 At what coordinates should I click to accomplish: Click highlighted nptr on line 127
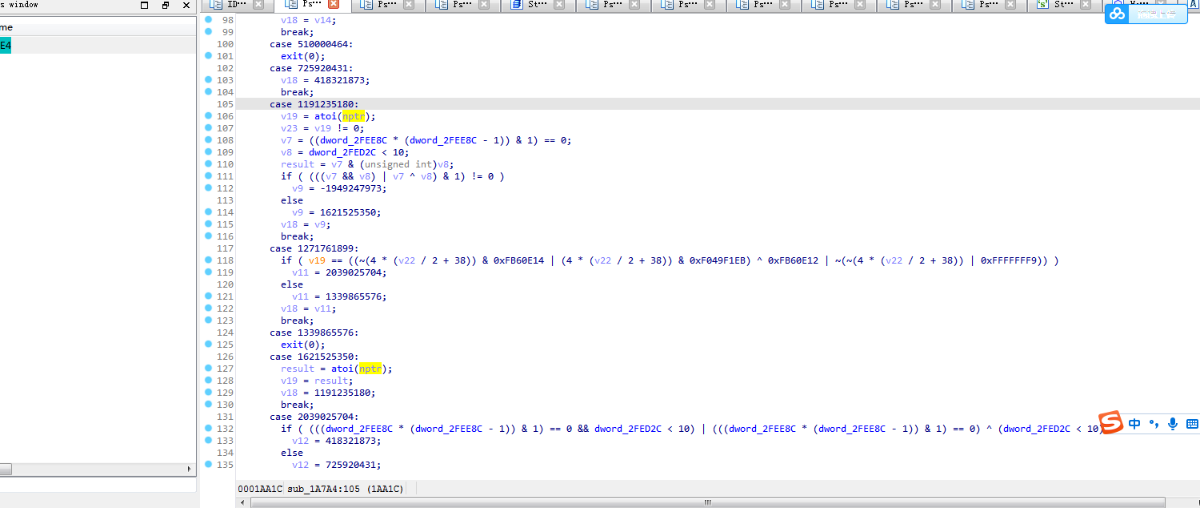click(x=371, y=368)
